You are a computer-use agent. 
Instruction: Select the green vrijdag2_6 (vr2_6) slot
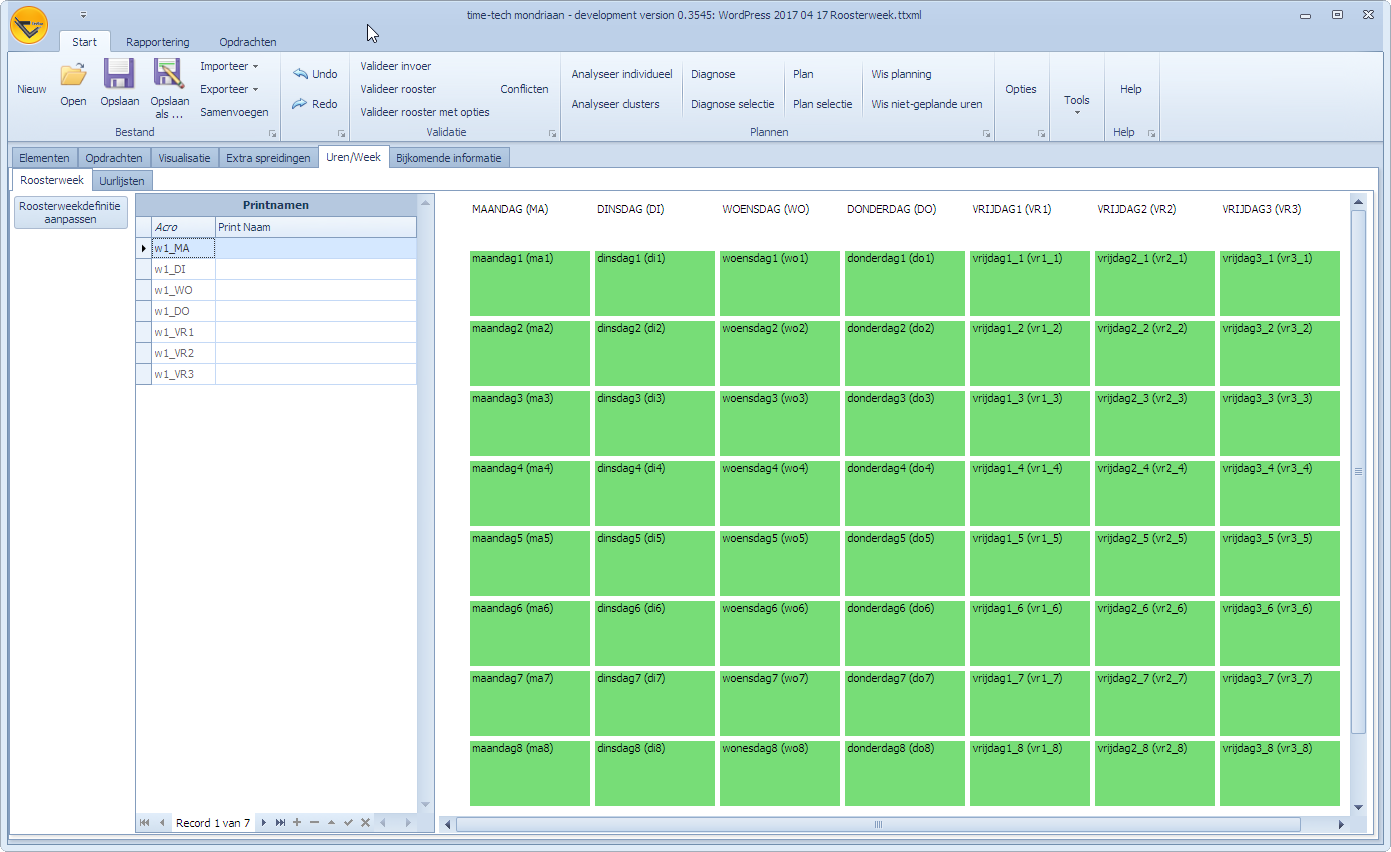1155,633
